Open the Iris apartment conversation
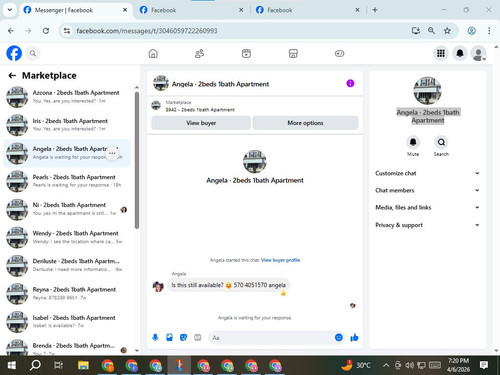The width and height of the screenshot is (500, 375). pos(67,125)
